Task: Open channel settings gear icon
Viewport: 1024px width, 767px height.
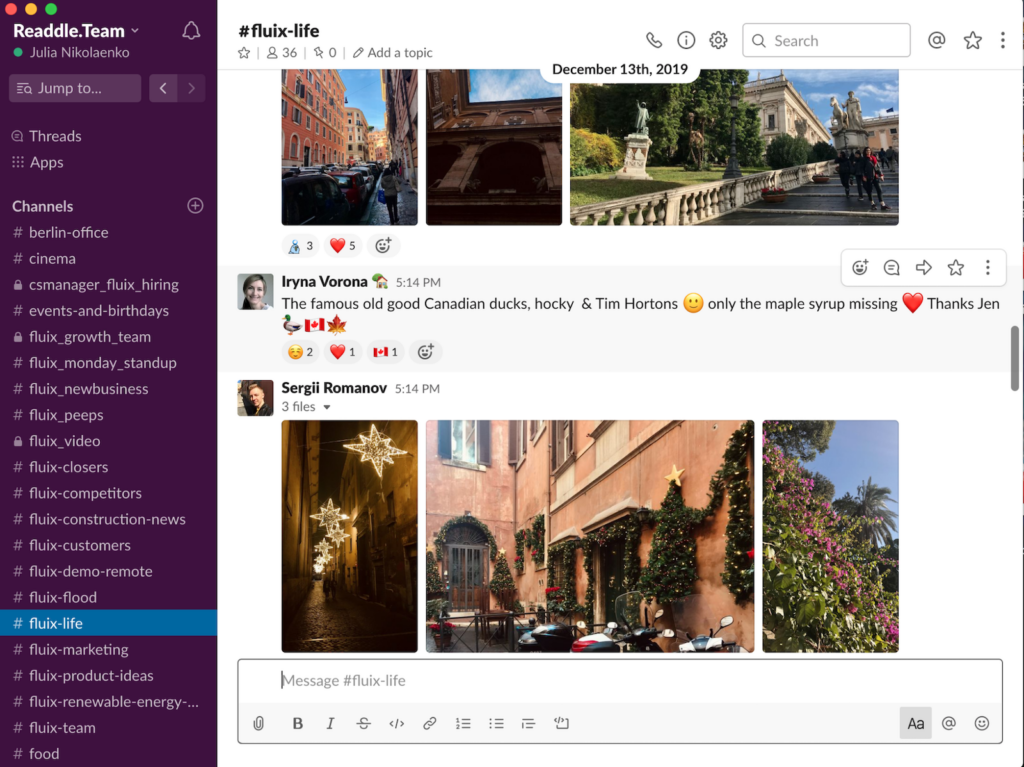Action: 718,40
